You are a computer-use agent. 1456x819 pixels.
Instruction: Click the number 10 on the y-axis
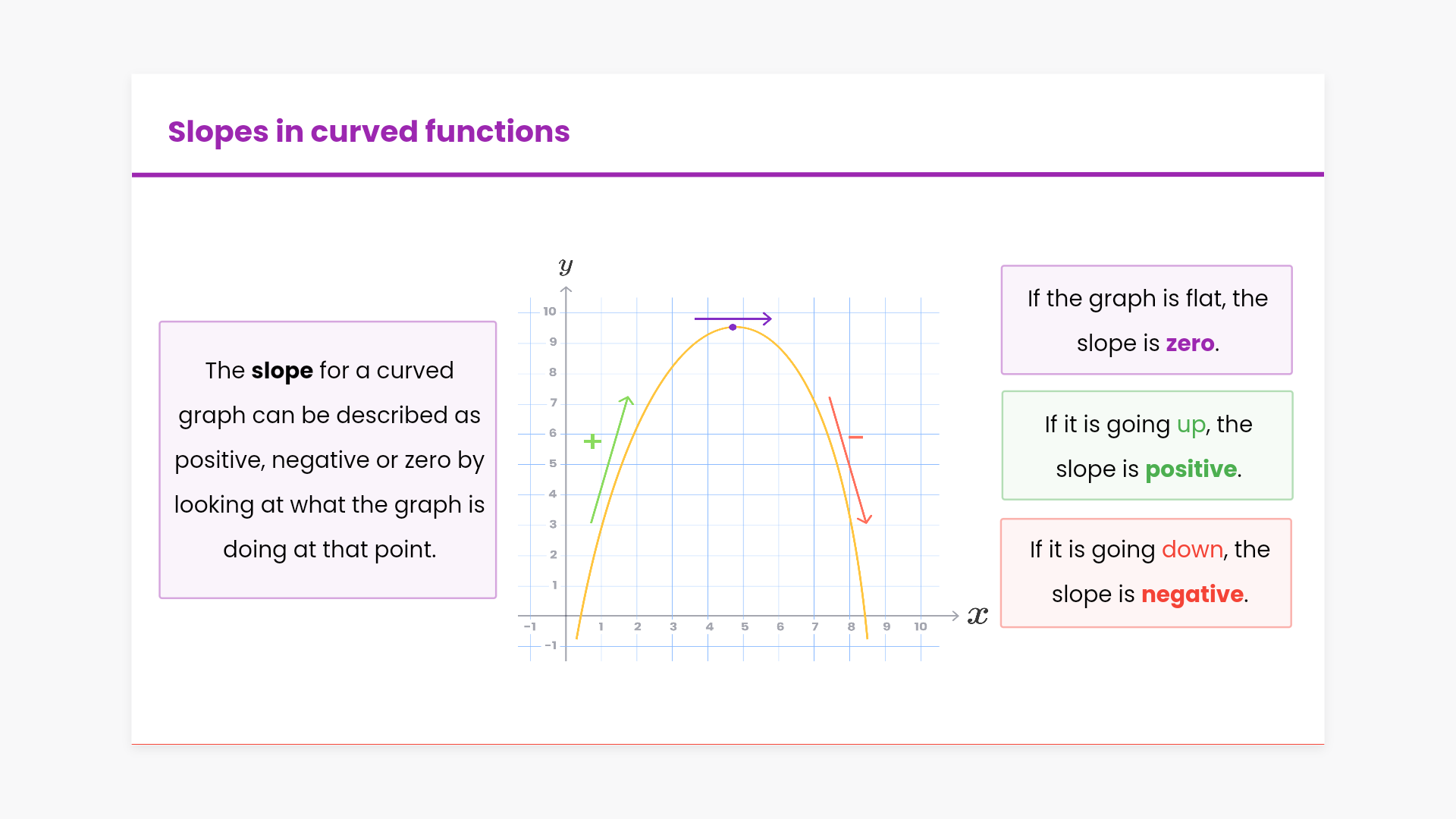coord(550,312)
